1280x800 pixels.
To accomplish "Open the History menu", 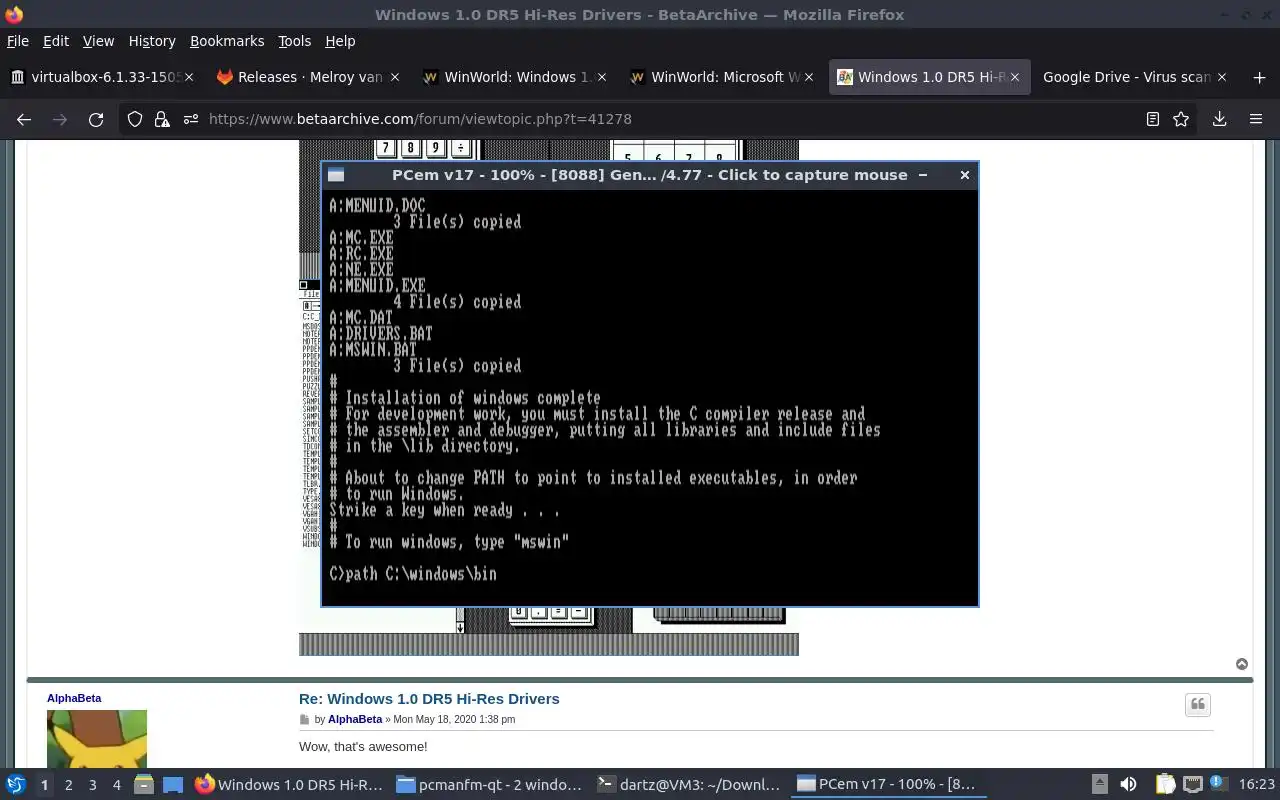I will 152,41.
